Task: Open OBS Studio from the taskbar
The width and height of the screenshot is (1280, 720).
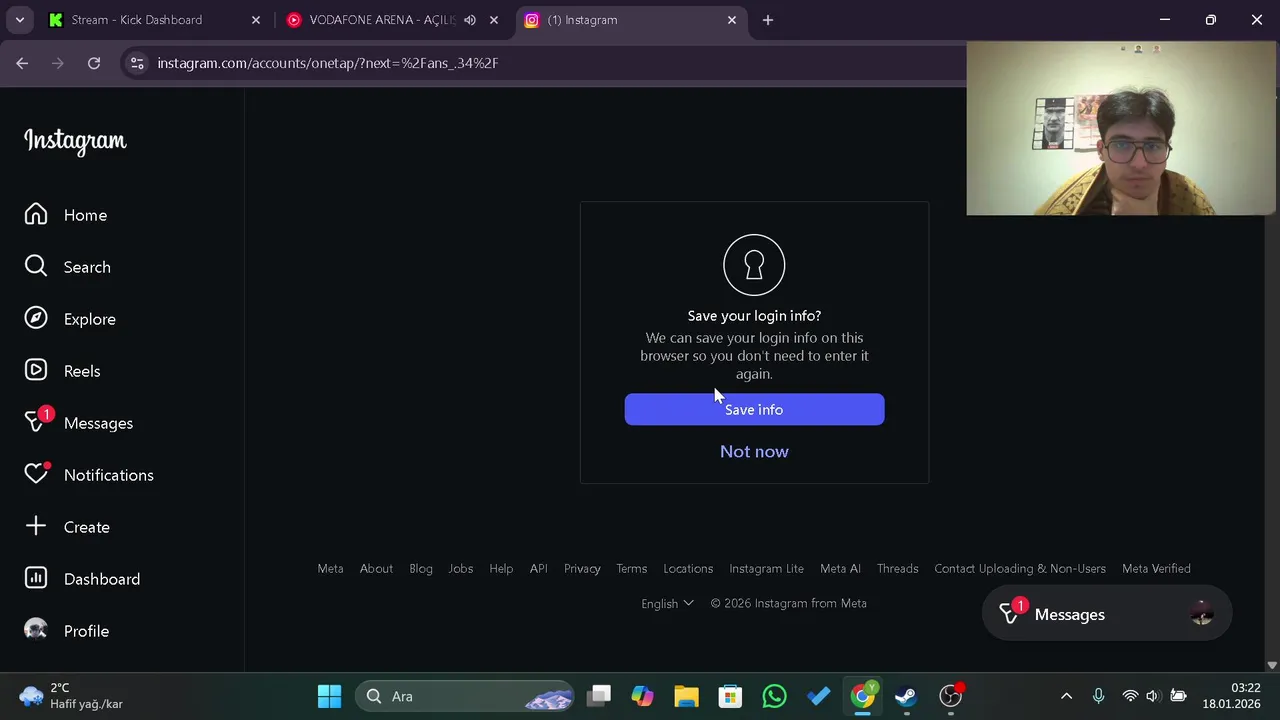Action: (x=950, y=696)
